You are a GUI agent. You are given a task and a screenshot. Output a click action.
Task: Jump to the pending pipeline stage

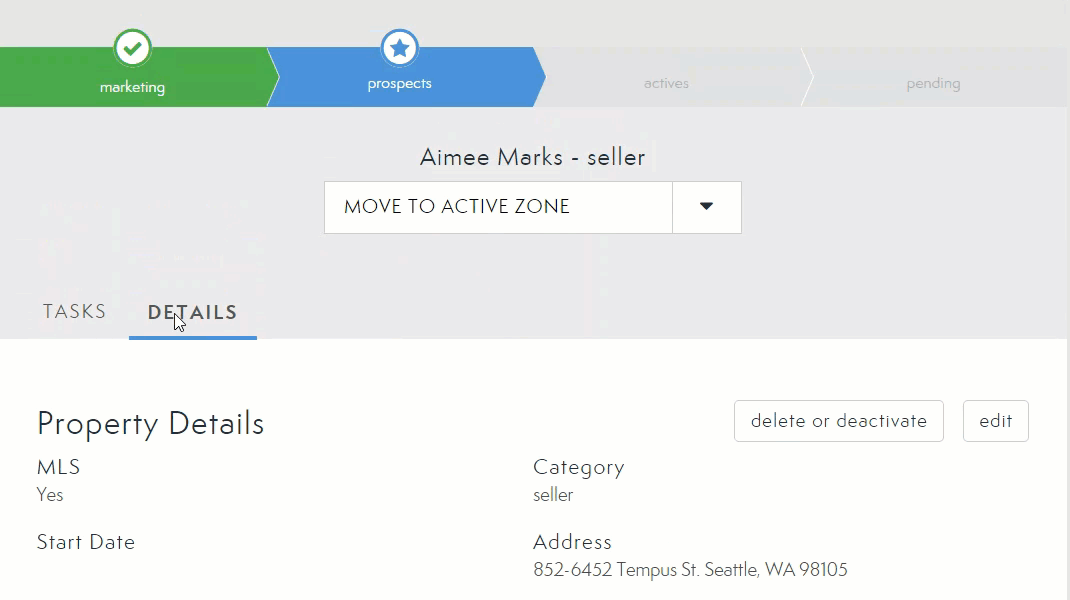pyautogui.click(x=933, y=84)
